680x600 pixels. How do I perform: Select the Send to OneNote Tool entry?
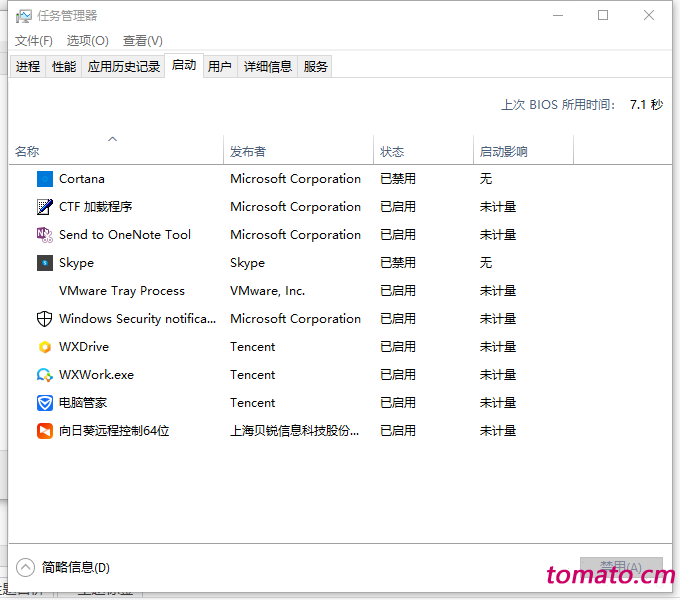pyautogui.click(x=125, y=235)
